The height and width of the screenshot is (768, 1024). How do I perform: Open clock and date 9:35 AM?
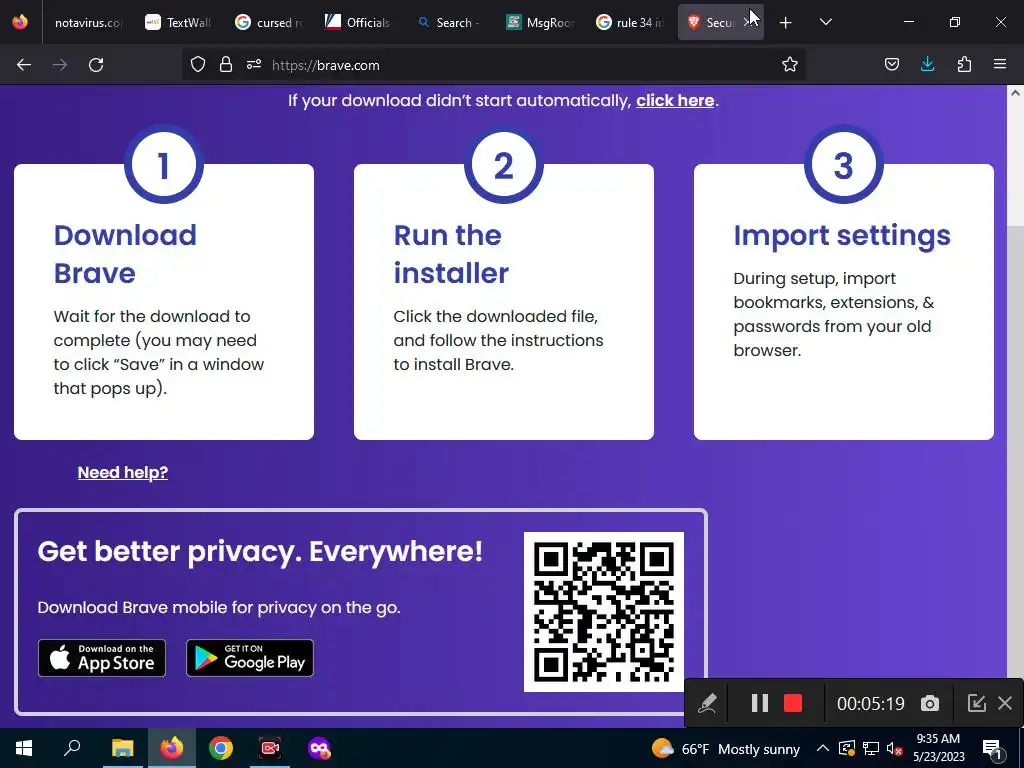pyautogui.click(x=938, y=748)
